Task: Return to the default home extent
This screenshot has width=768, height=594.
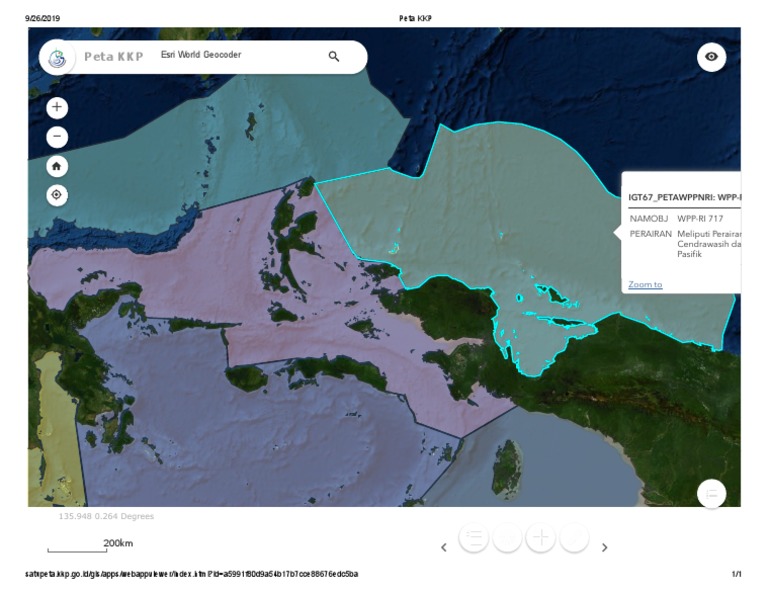Action: point(57,166)
